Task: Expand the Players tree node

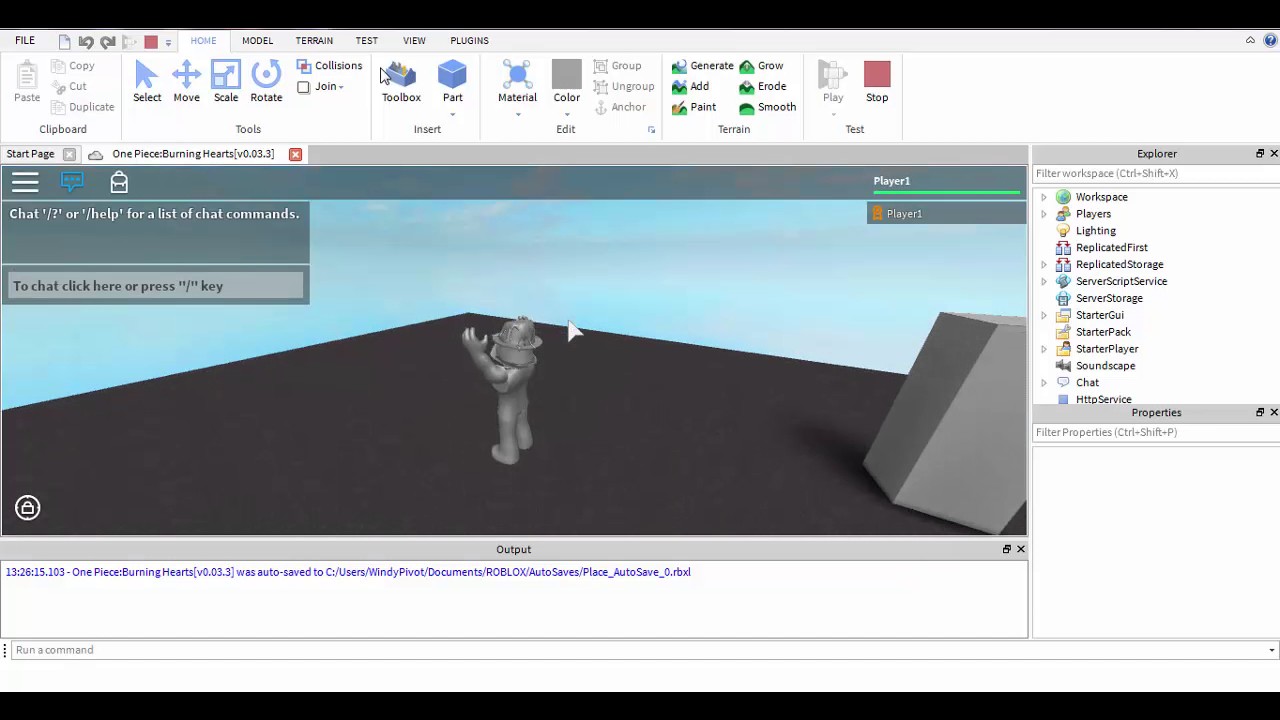Action: 1044,214
